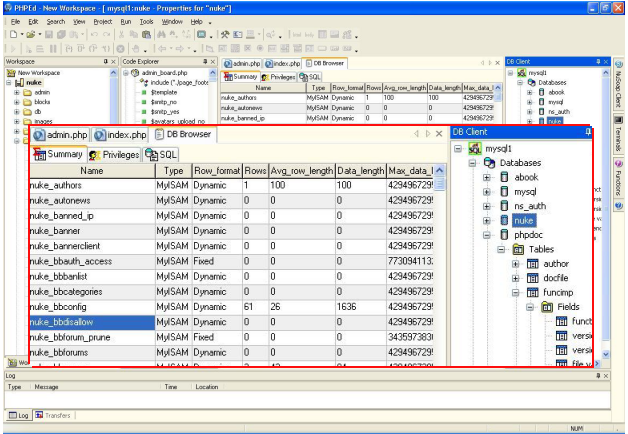Open the dropdown arrow beside New file icon

(22, 34)
